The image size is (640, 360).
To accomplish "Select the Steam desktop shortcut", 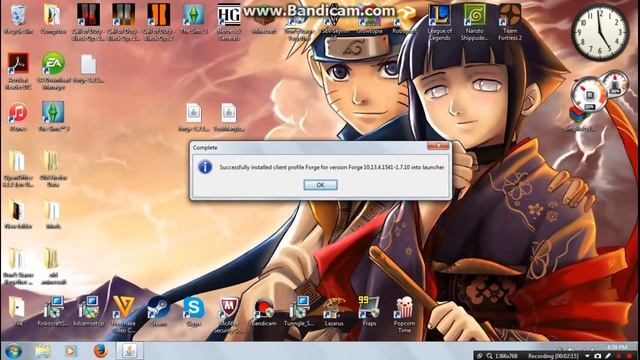I will click(158, 311).
